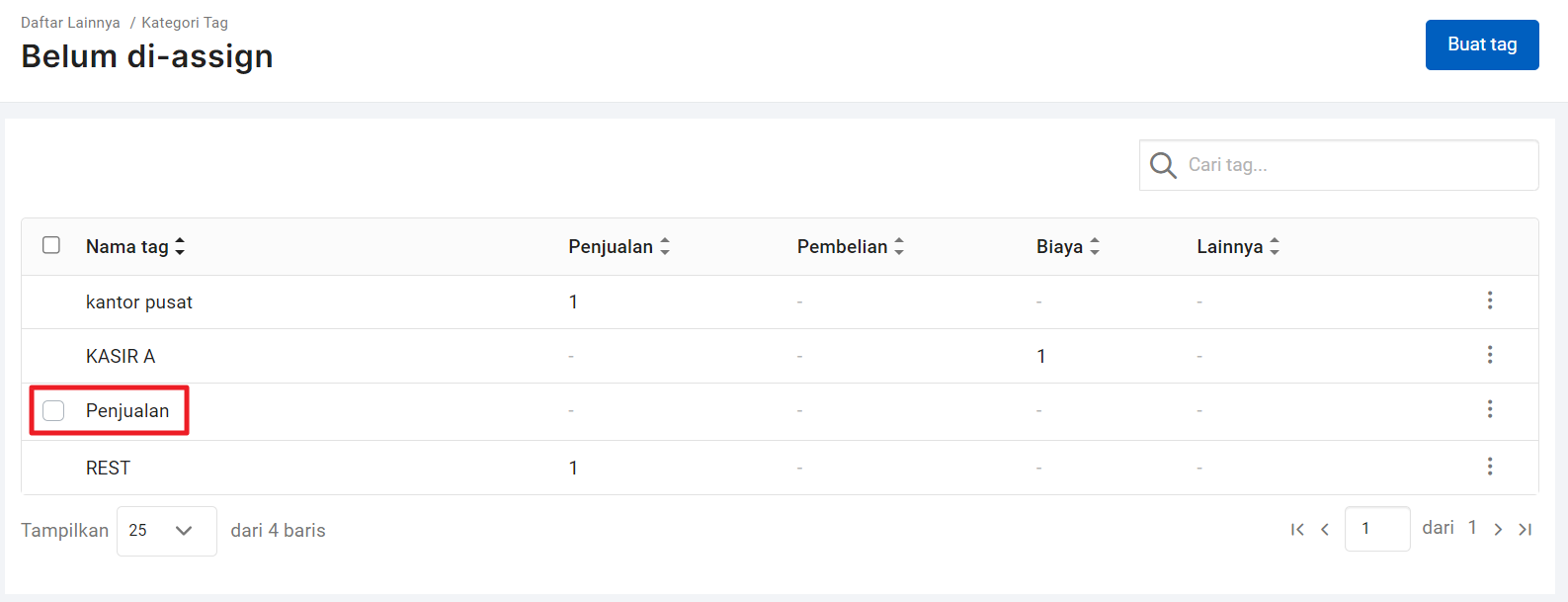Go to the next page arrow
The image size is (1568, 602).
pos(1498,530)
